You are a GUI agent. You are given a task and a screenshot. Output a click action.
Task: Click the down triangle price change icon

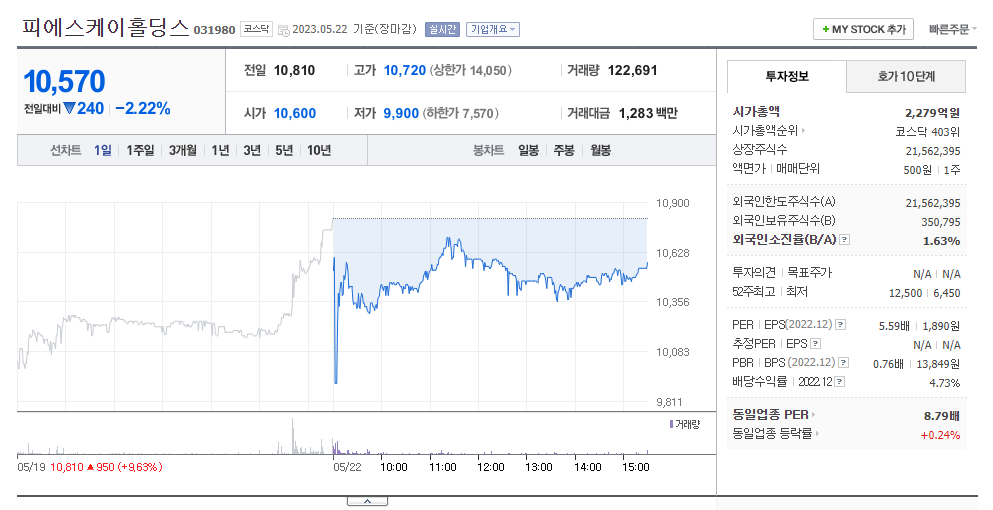tap(69, 108)
